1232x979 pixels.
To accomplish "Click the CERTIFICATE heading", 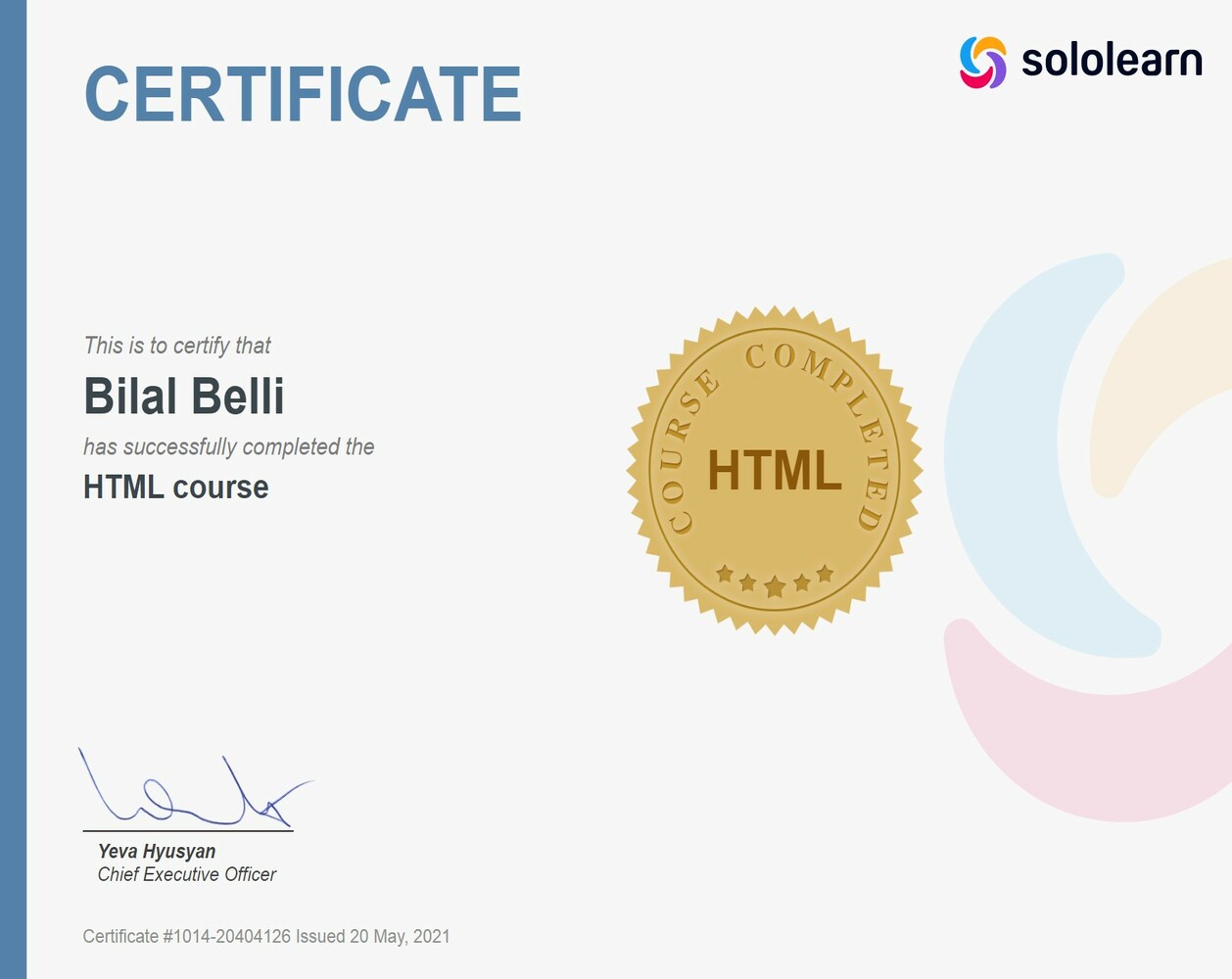I will 303,94.
